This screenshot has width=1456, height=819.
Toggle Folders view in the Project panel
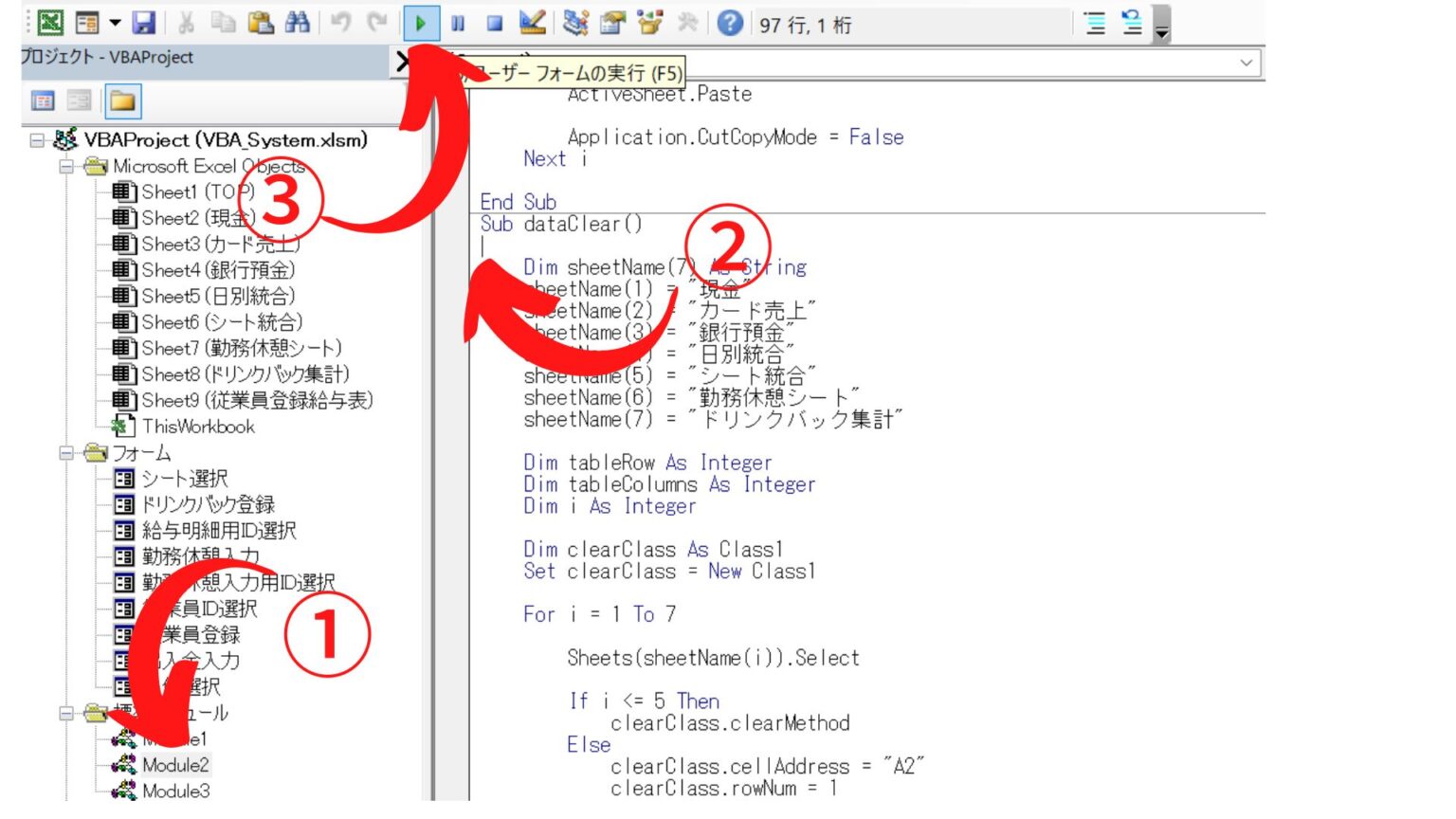click(122, 100)
